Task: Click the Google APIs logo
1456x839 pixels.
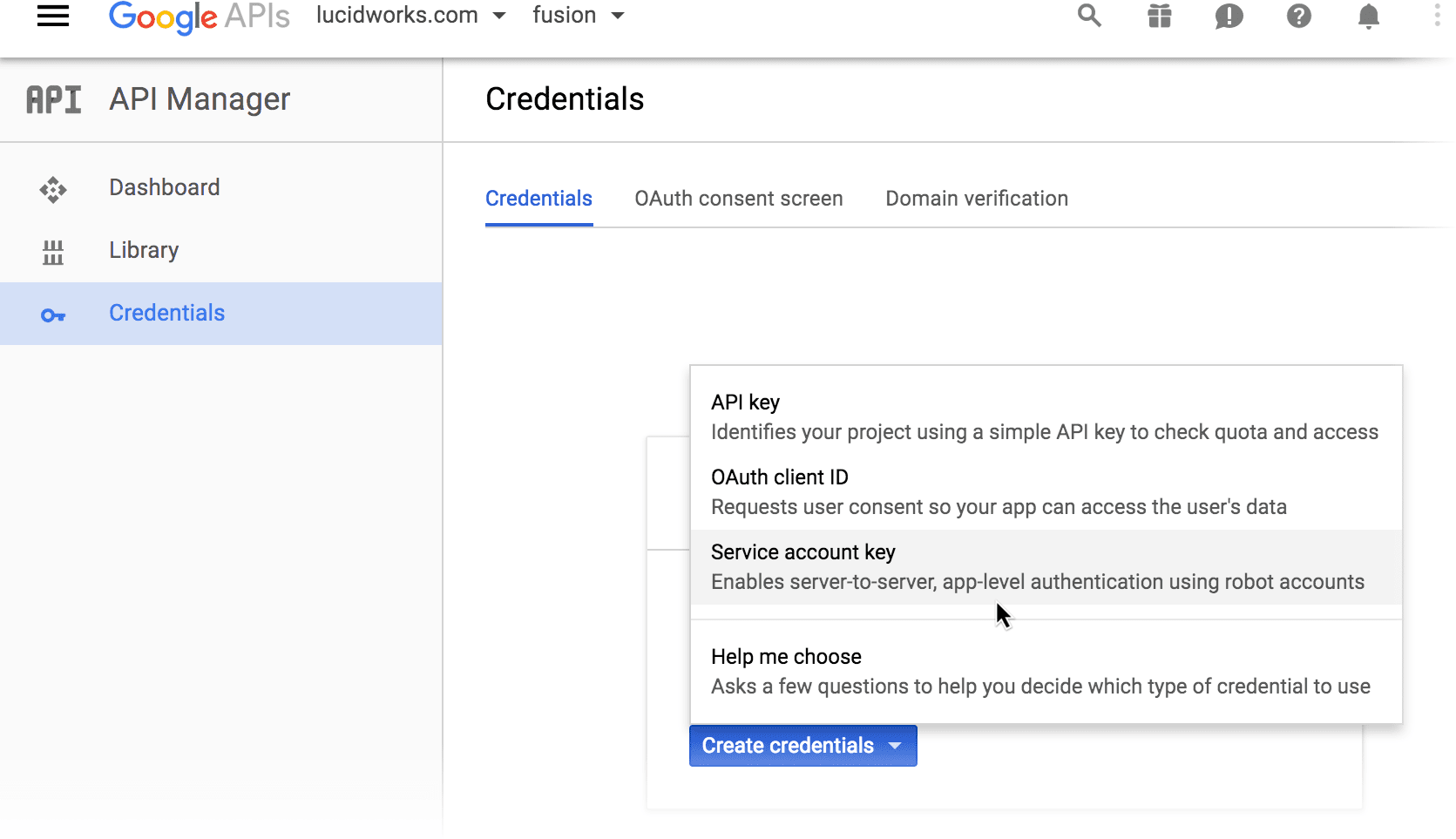Action: coord(199,16)
